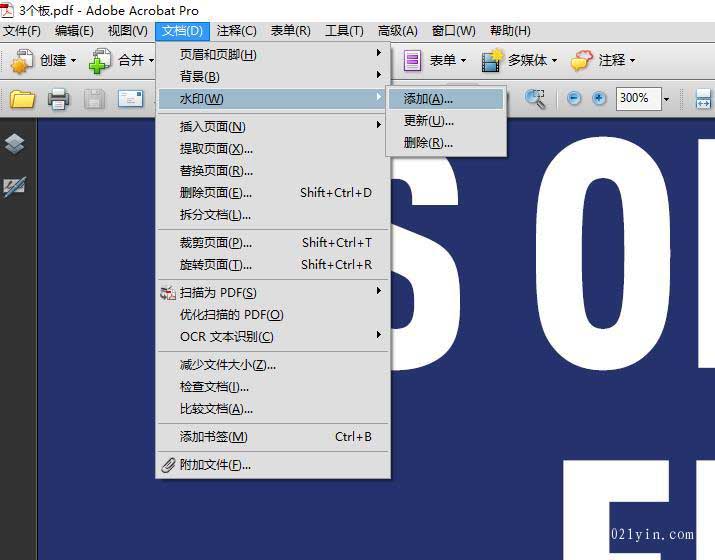Open the Edit (编辑) menu
715x560 pixels.
(x=74, y=31)
